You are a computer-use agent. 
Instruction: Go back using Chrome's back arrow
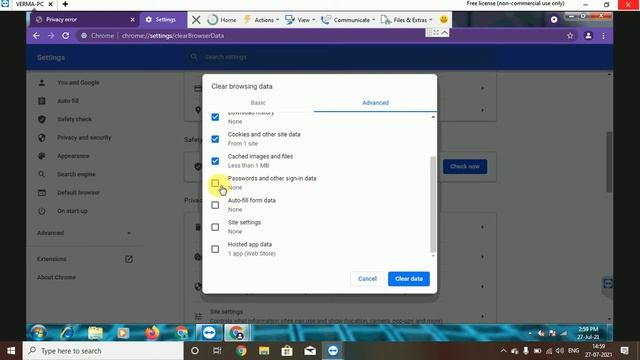[36, 36]
